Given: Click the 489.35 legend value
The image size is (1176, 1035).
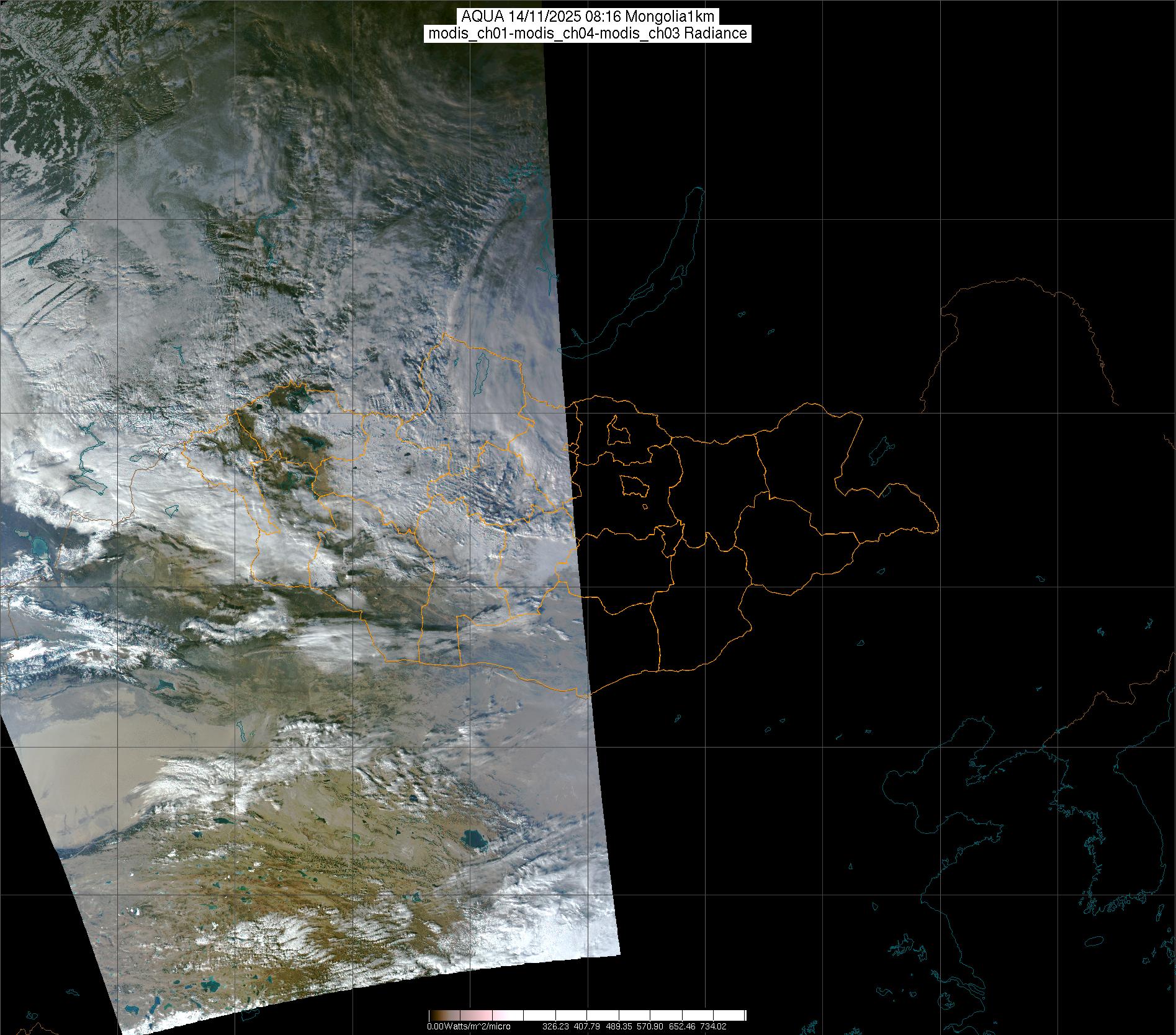Looking at the screenshot, I should pyautogui.click(x=618, y=1026).
